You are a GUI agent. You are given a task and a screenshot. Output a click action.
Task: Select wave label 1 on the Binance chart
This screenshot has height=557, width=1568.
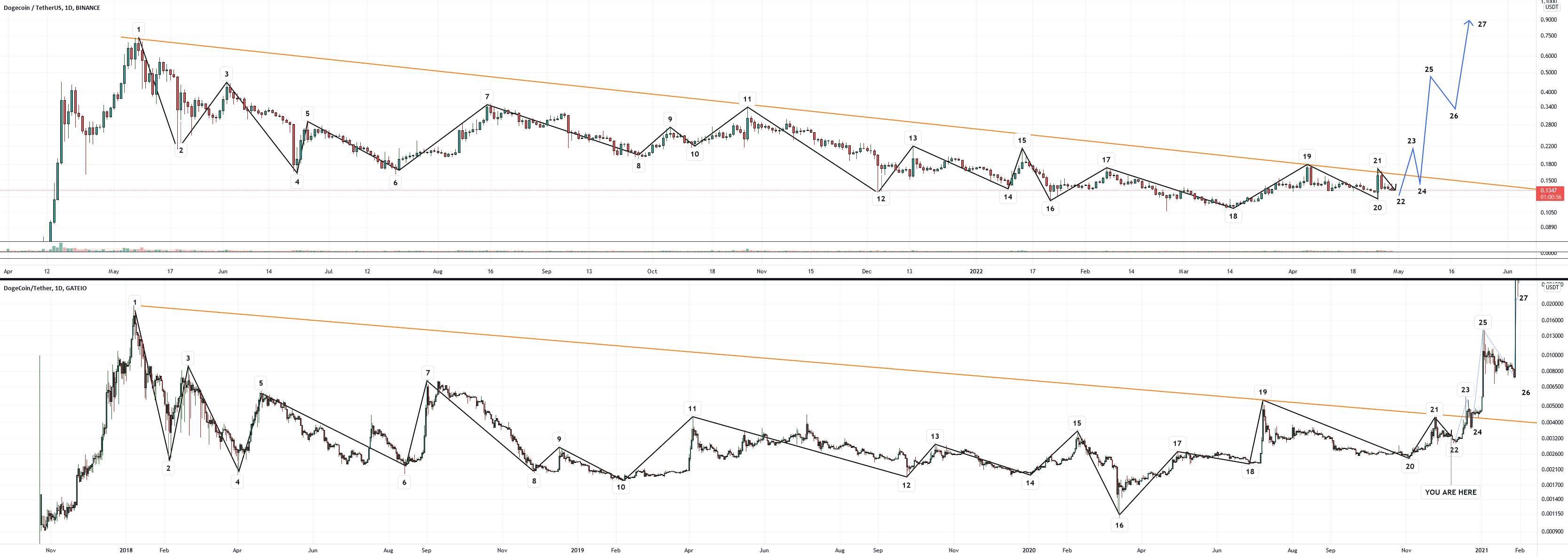point(139,29)
